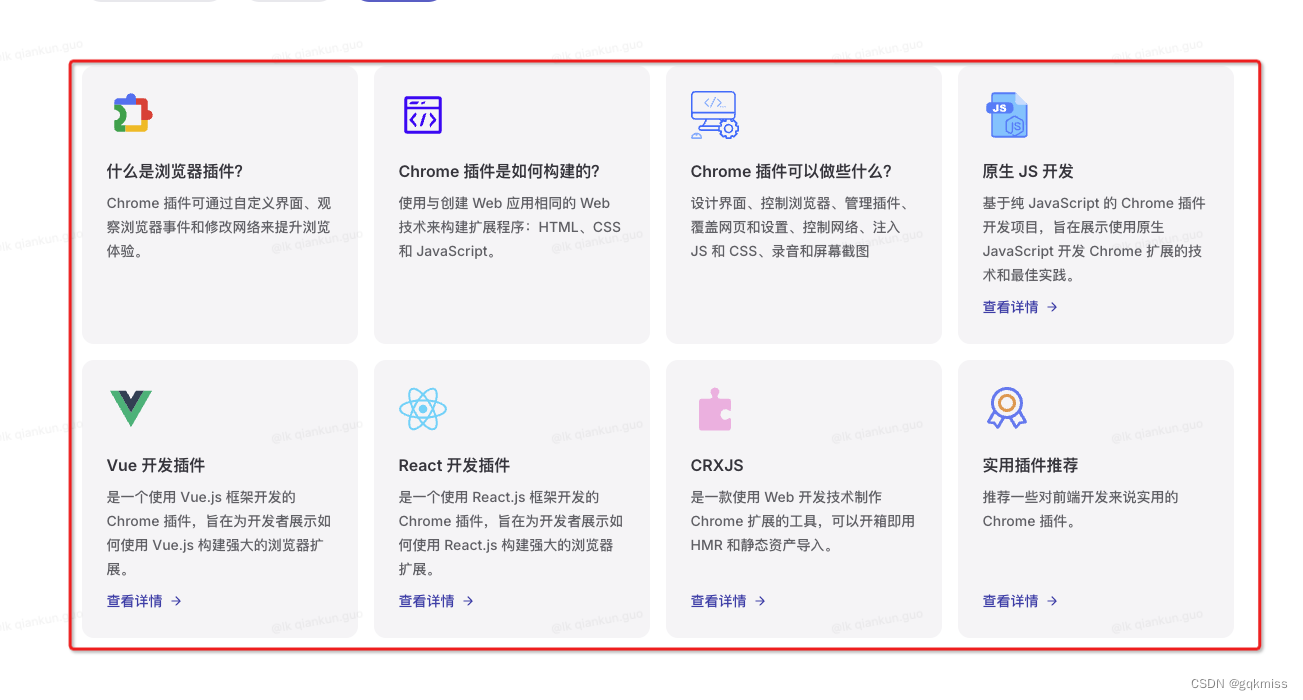Select the Chrome 插件是如何构建的? heading

pos(499,171)
